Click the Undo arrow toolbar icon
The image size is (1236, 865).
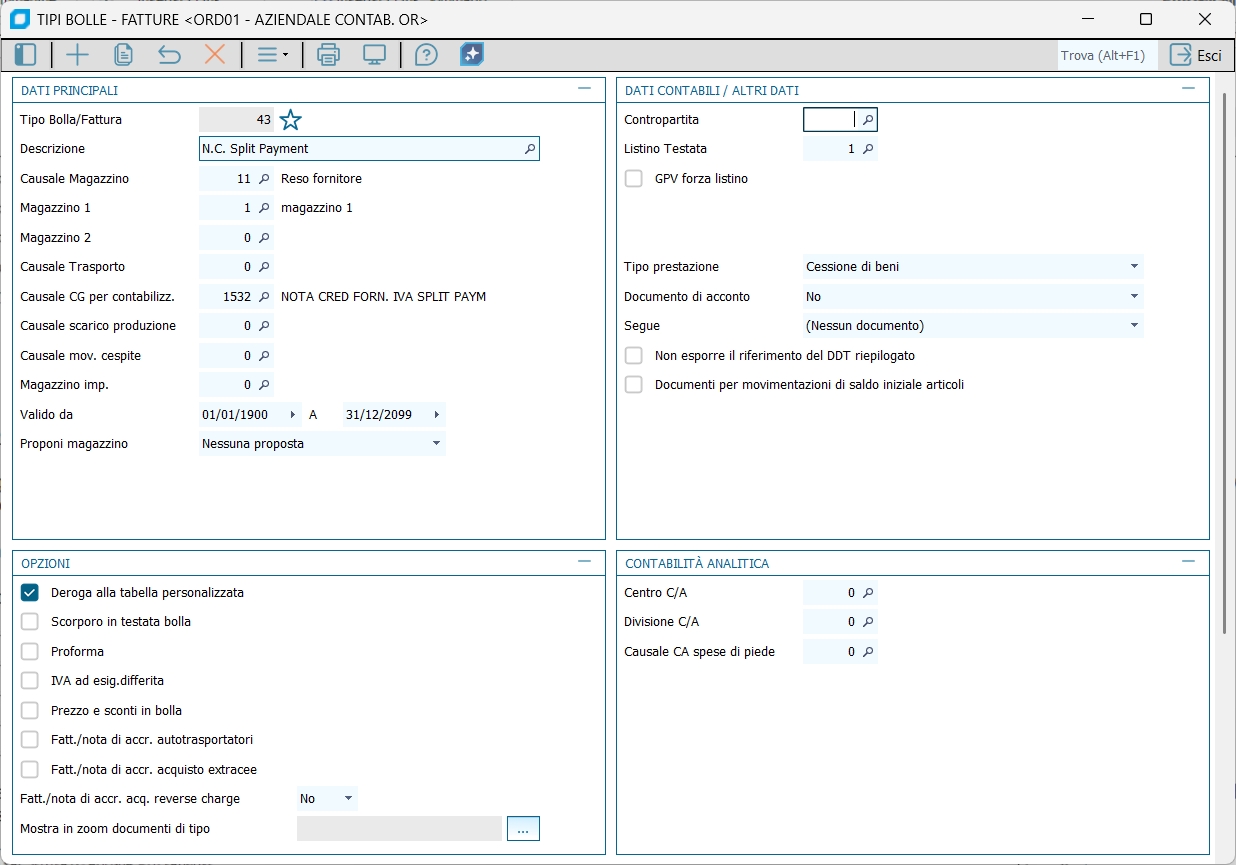coord(169,55)
